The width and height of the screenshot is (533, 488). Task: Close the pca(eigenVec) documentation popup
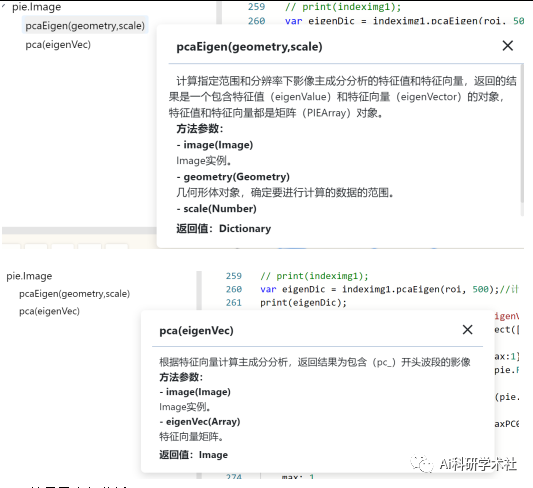467,329
